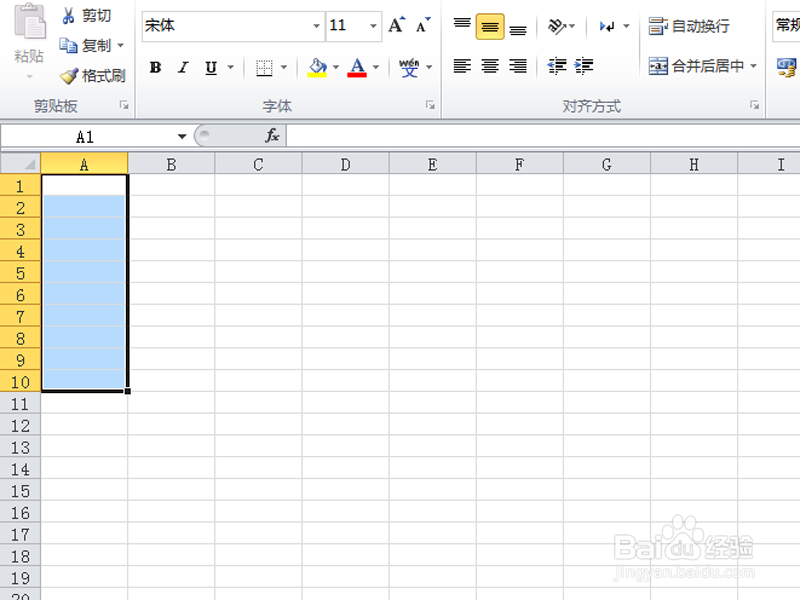Screen dimensions: 800x600
Task: Decrease indent icon
Action: (x=557, y=66)
